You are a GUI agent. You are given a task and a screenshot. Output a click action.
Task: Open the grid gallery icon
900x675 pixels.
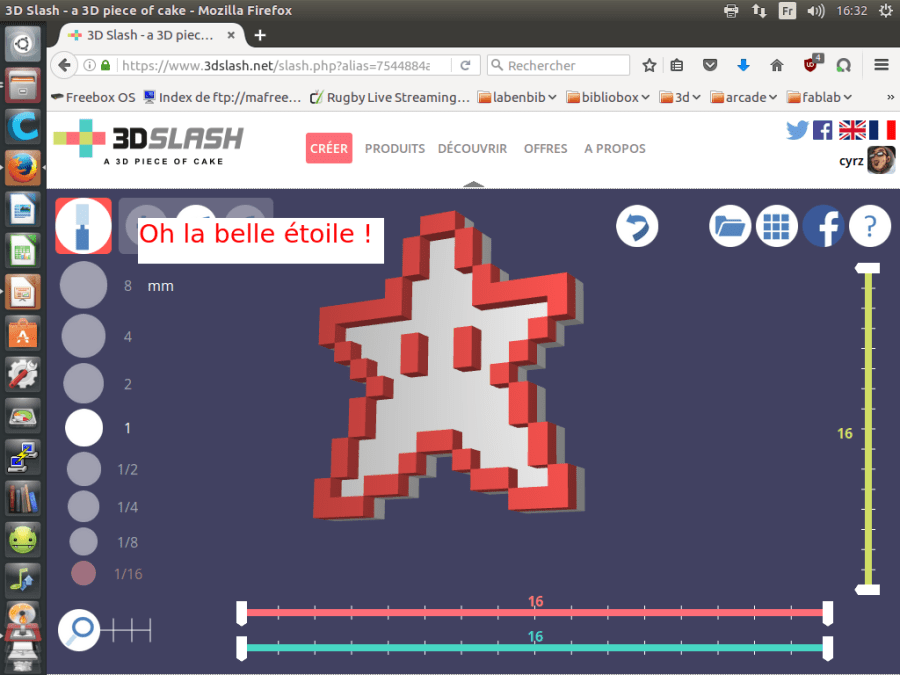776,226
